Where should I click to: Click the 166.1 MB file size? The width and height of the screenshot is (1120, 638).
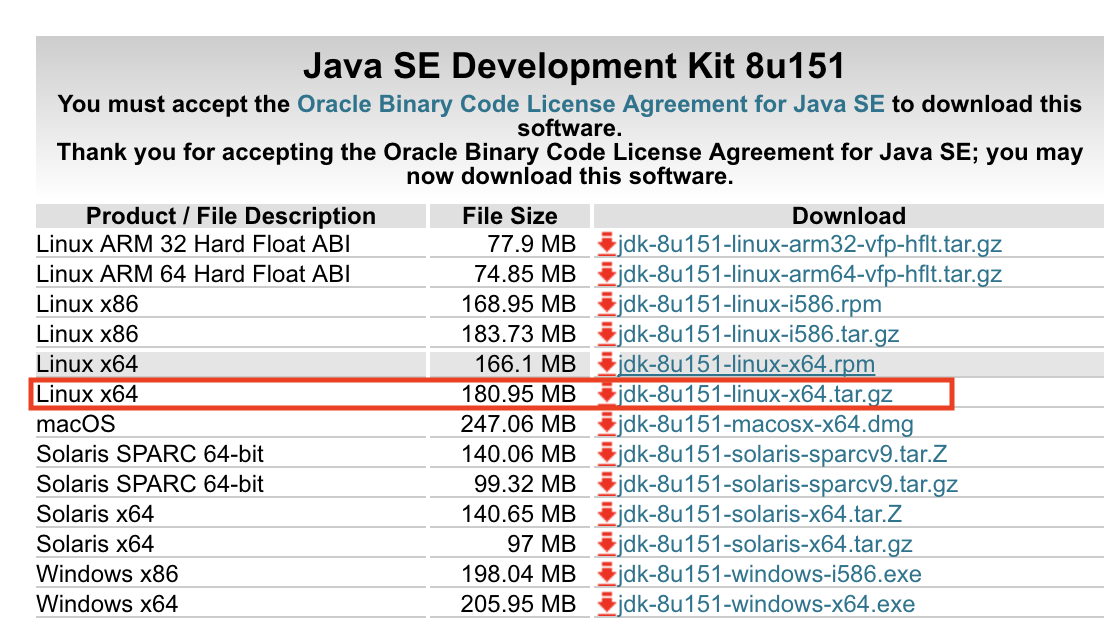(525, 364)
